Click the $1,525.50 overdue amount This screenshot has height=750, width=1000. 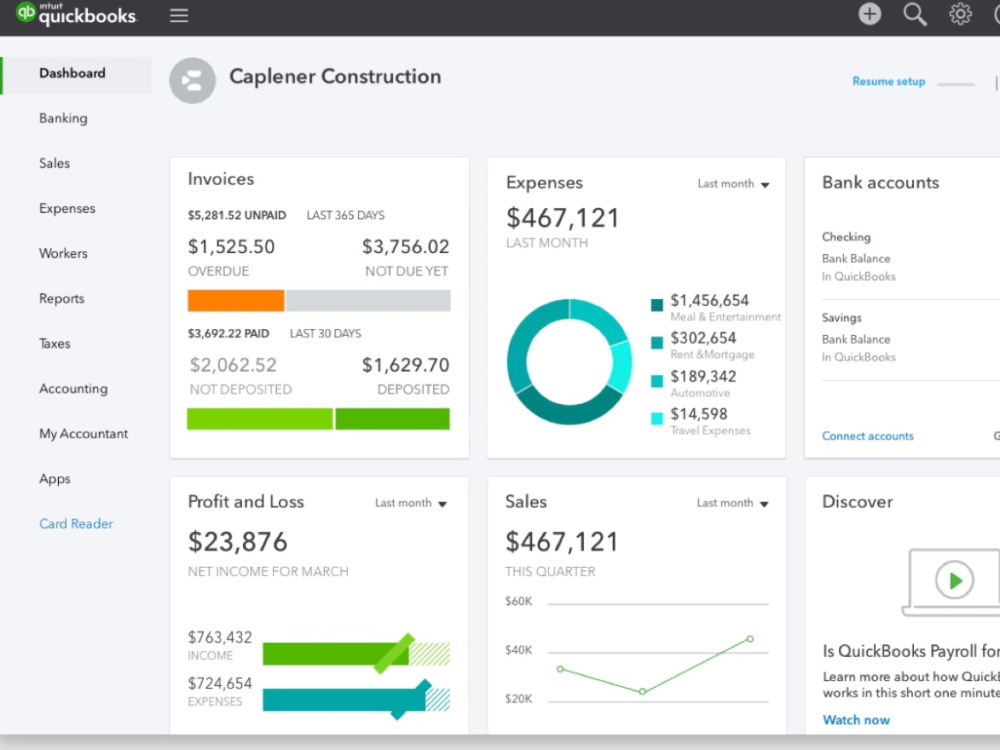click(232, 247)
